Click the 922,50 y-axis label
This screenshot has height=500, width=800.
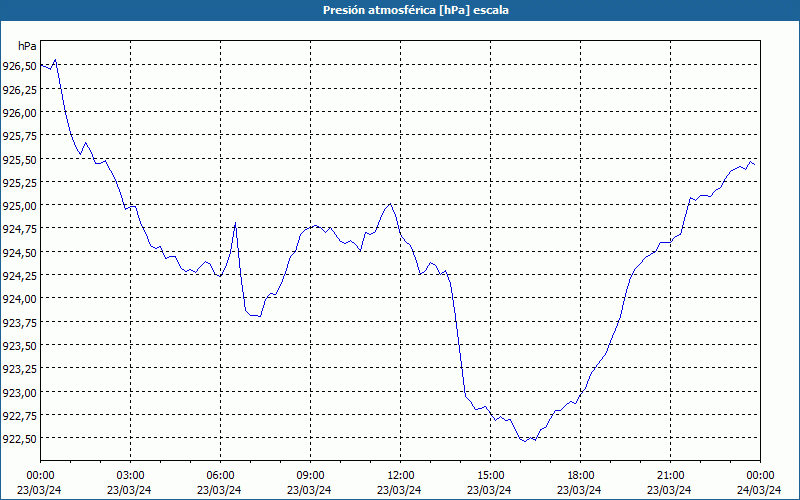(19, 439)
